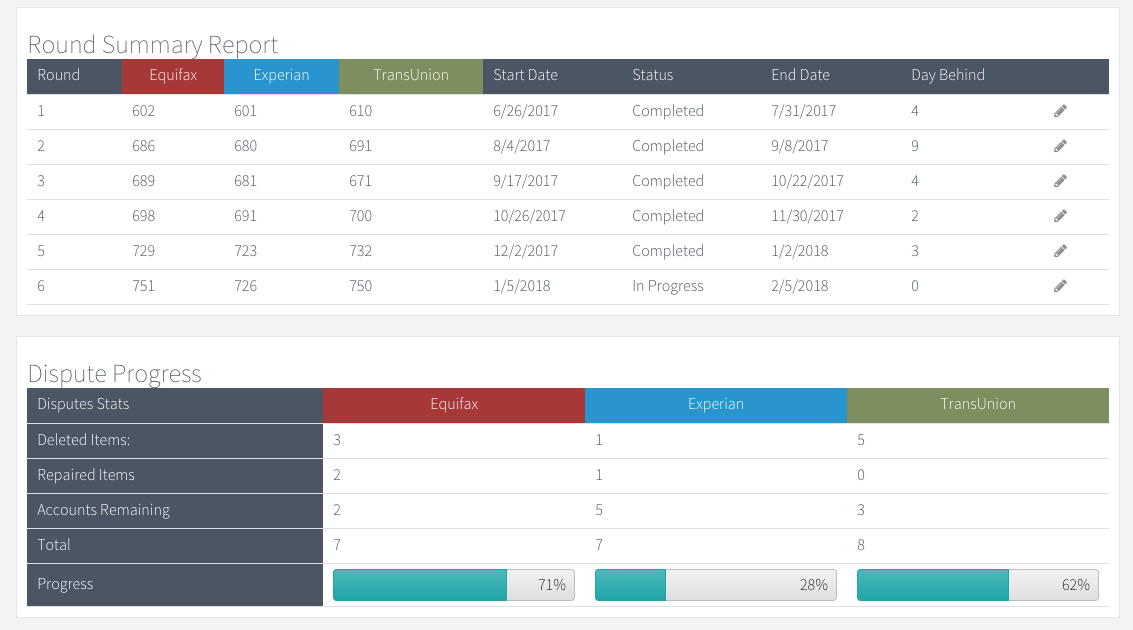
Task: Click the TransUnion header in Round Summary table
Action: click(x=410, y=76)
